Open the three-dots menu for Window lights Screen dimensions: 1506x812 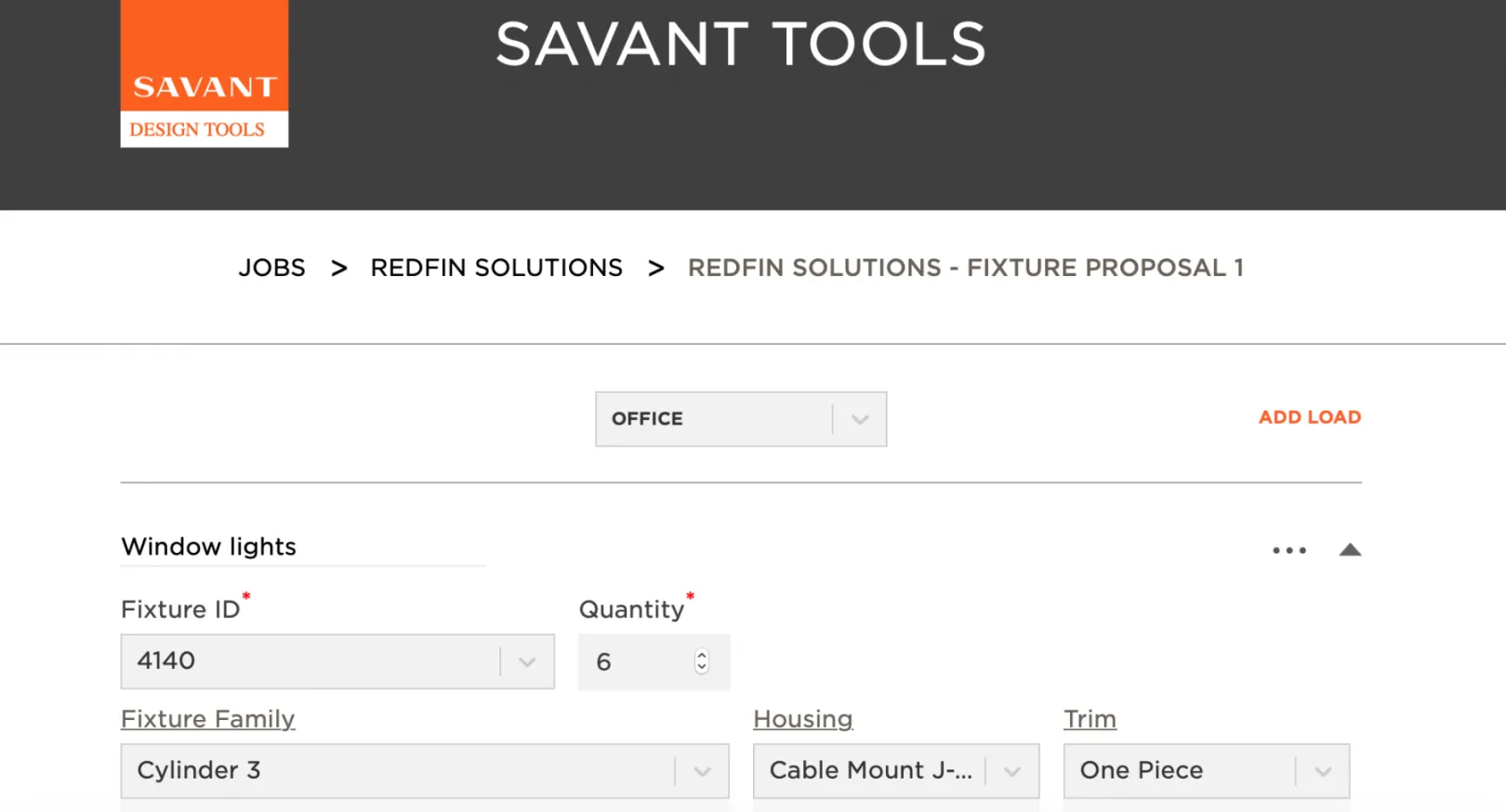tap(1289, 550)
